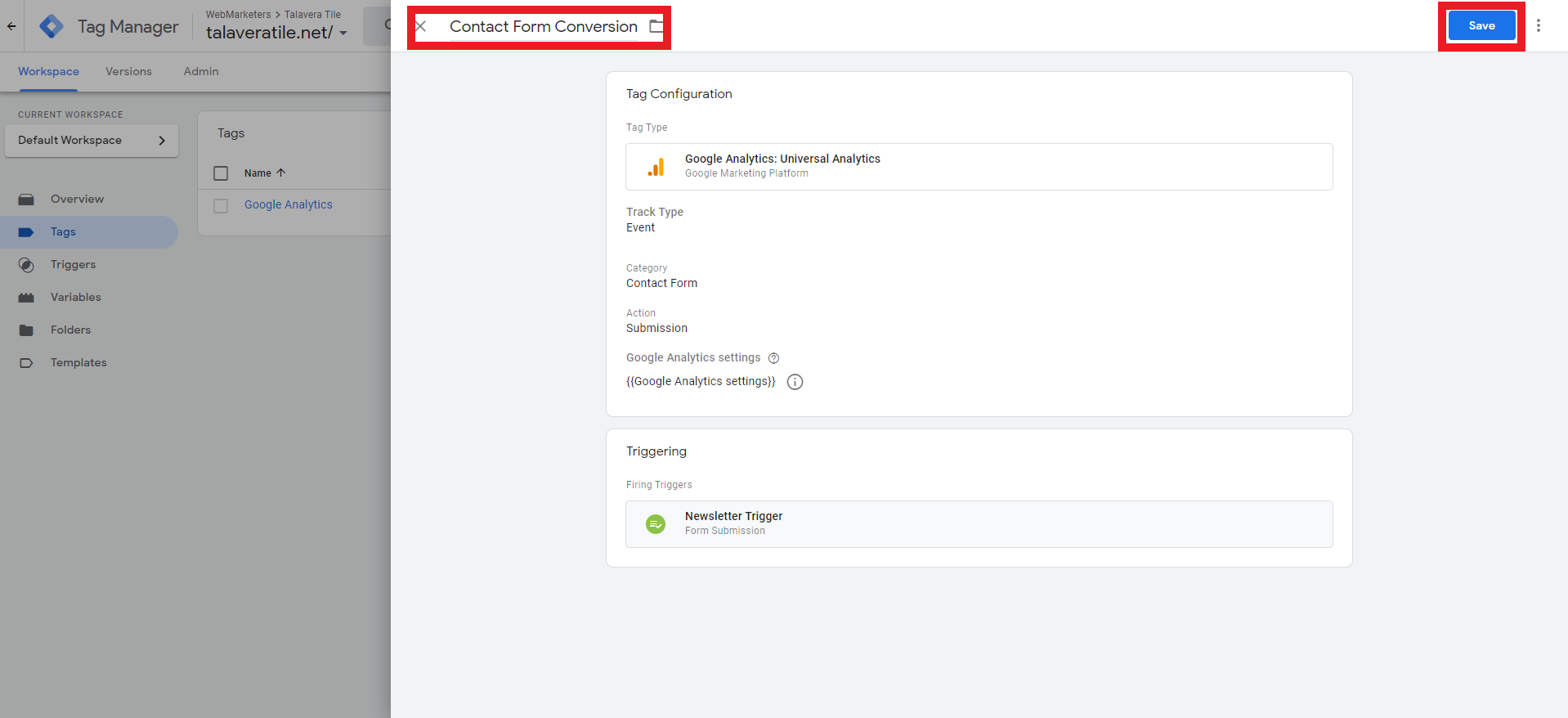Click the Save button

pos(1481,26)
